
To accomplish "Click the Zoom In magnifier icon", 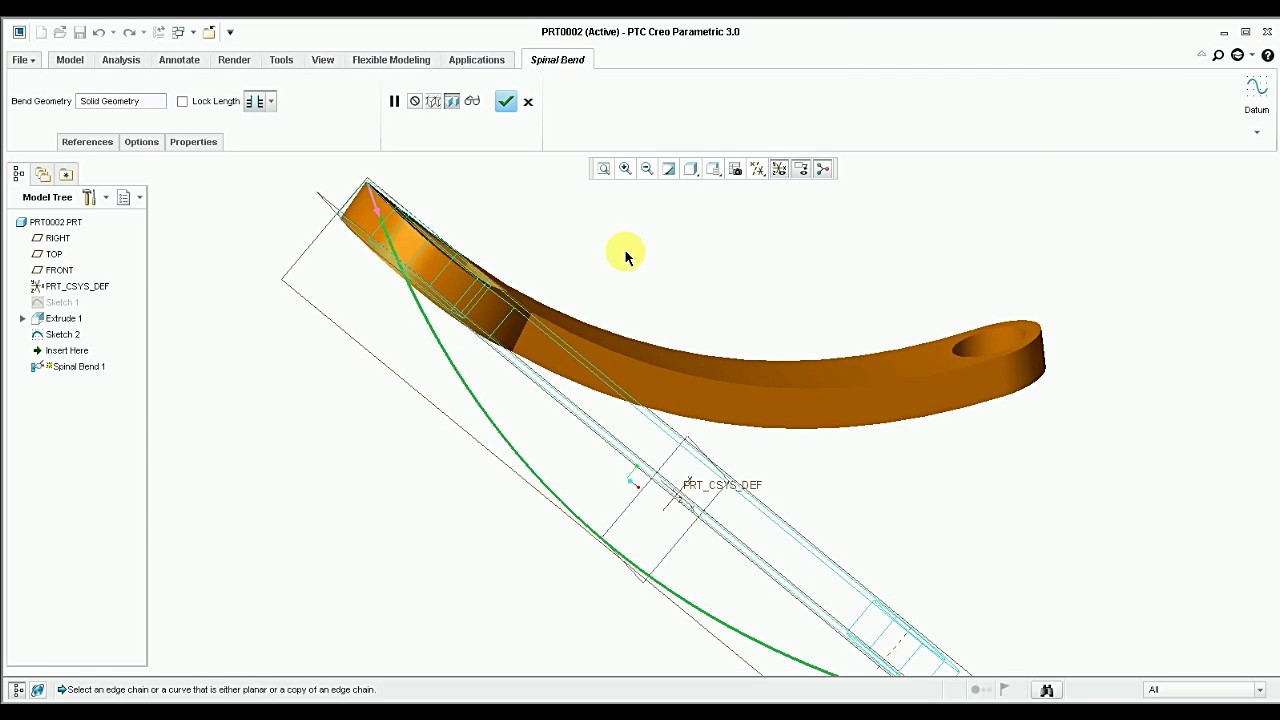I will coord(625,169).
